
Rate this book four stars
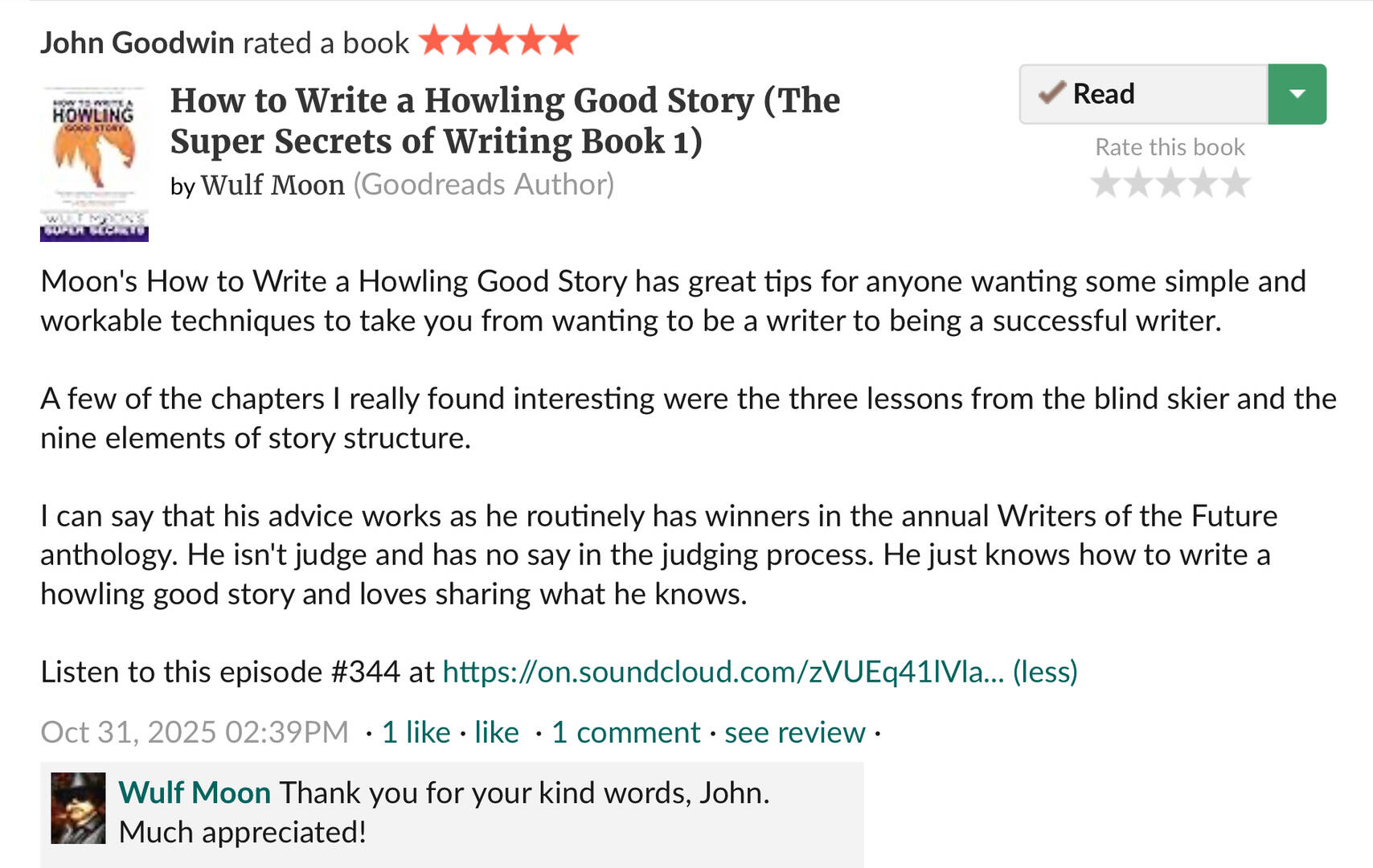[x=1203, y=184]
